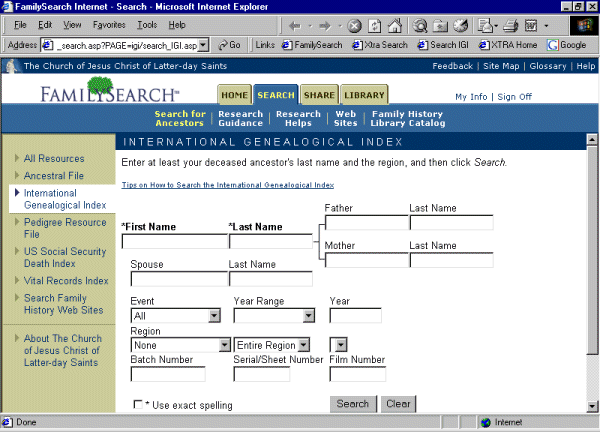Click the browser Forward arrow
The image size is (600, 432).
[x=325, y=26]
